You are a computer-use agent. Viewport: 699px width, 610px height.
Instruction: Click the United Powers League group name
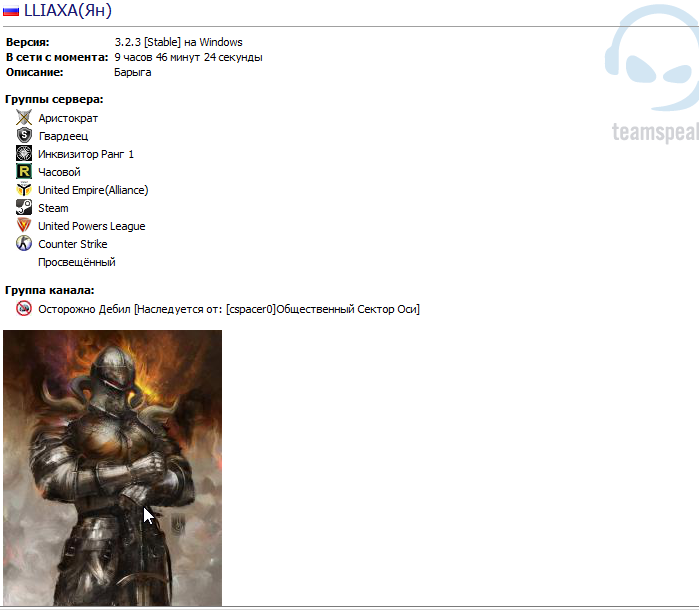click(92, 227)
